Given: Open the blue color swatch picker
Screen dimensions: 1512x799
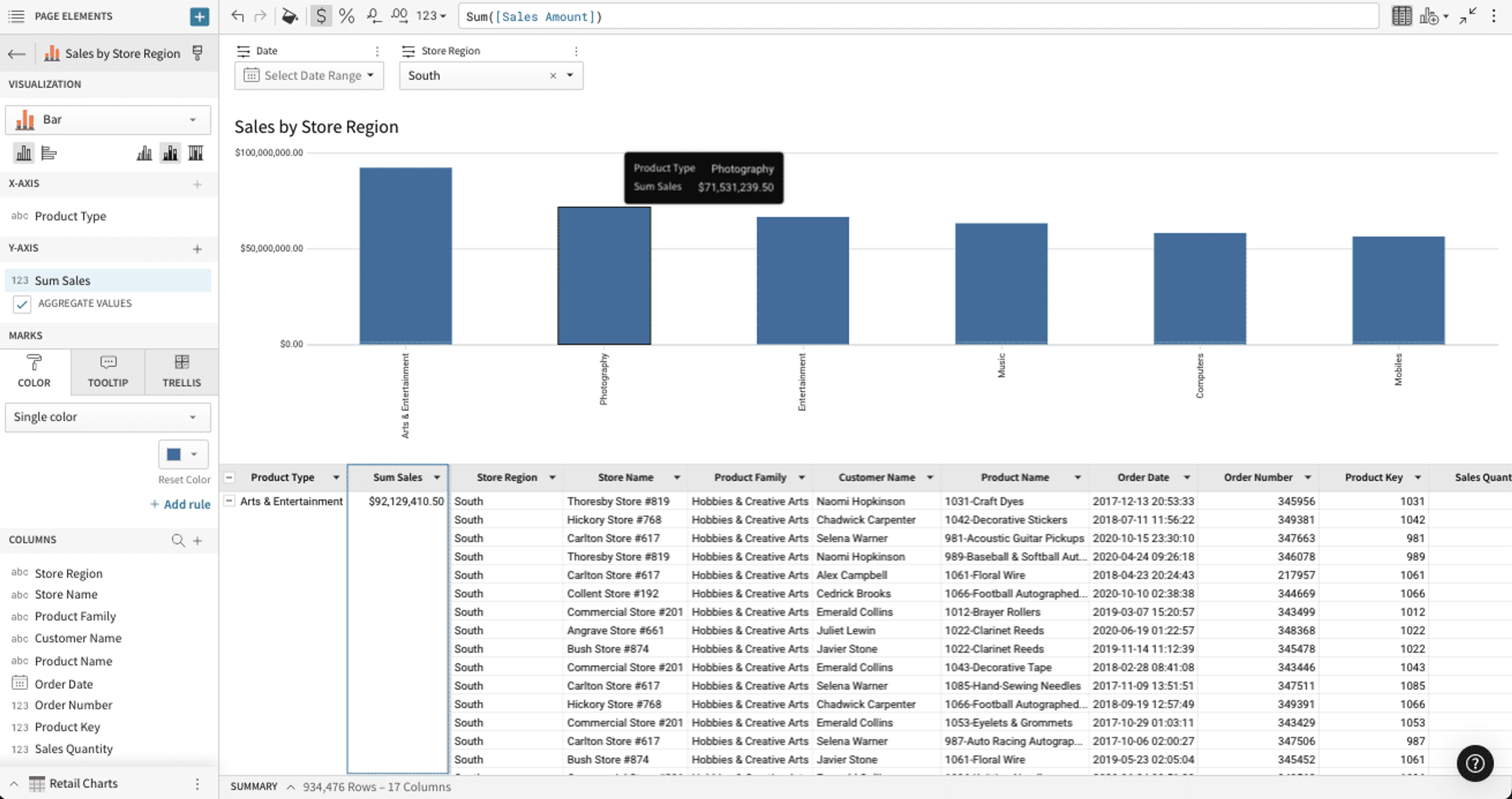Looking at the screenshot, I should pos(183,454).
